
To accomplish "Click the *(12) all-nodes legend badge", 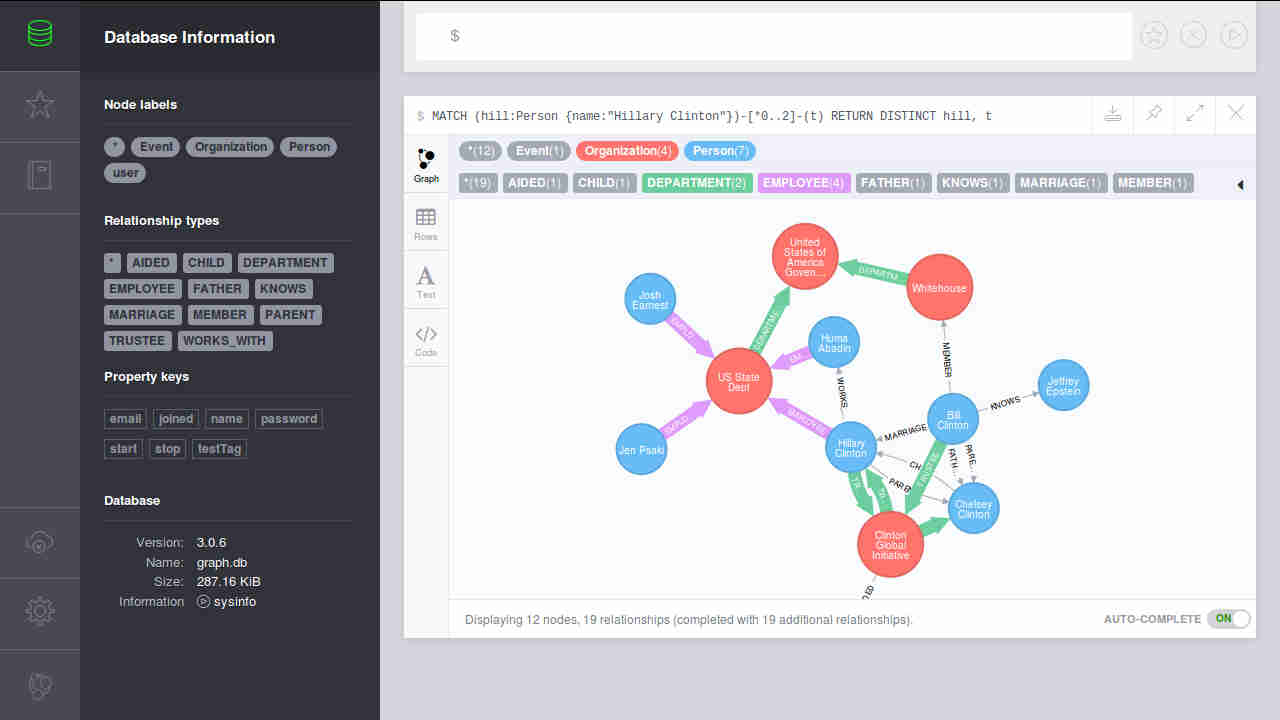I will coord(480,151).
